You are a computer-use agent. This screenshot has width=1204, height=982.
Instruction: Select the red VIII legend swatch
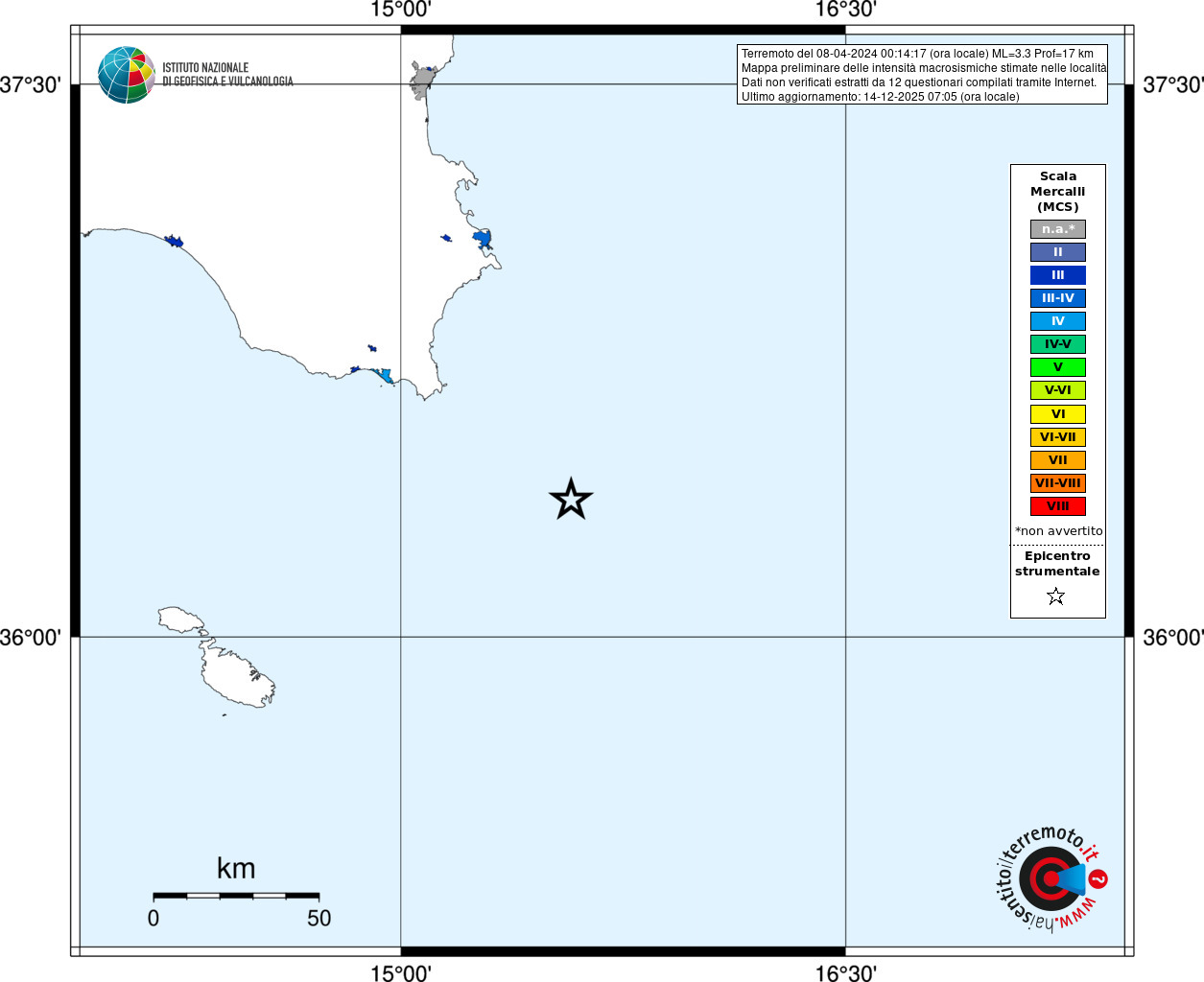coord(1058,506)
